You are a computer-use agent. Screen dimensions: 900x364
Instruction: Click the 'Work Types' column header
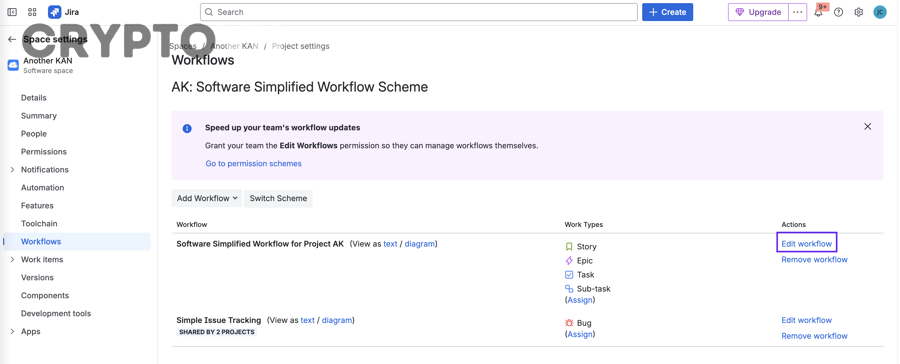(584, 224)
